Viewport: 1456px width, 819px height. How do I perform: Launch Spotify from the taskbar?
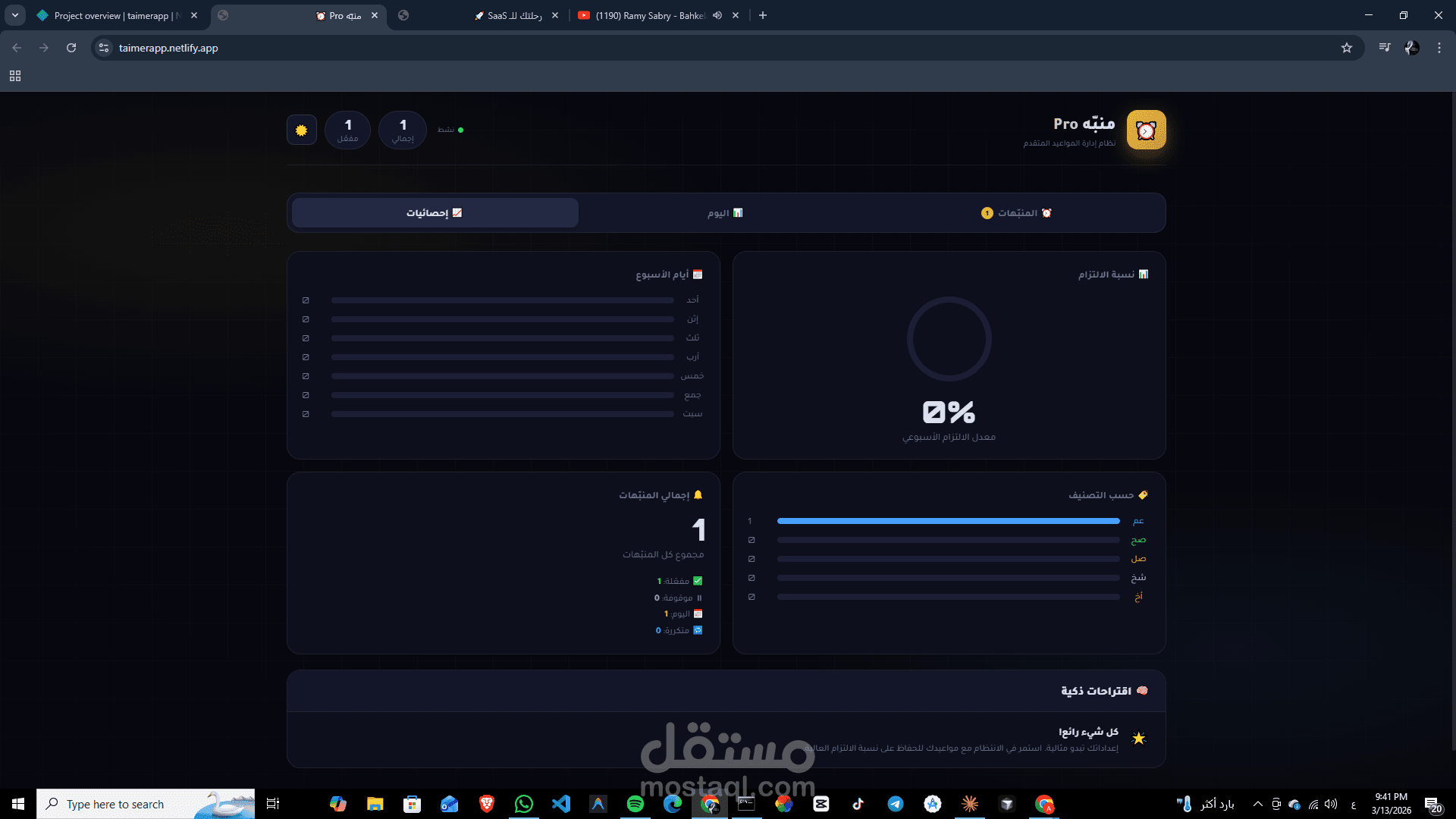click(635, 804)
